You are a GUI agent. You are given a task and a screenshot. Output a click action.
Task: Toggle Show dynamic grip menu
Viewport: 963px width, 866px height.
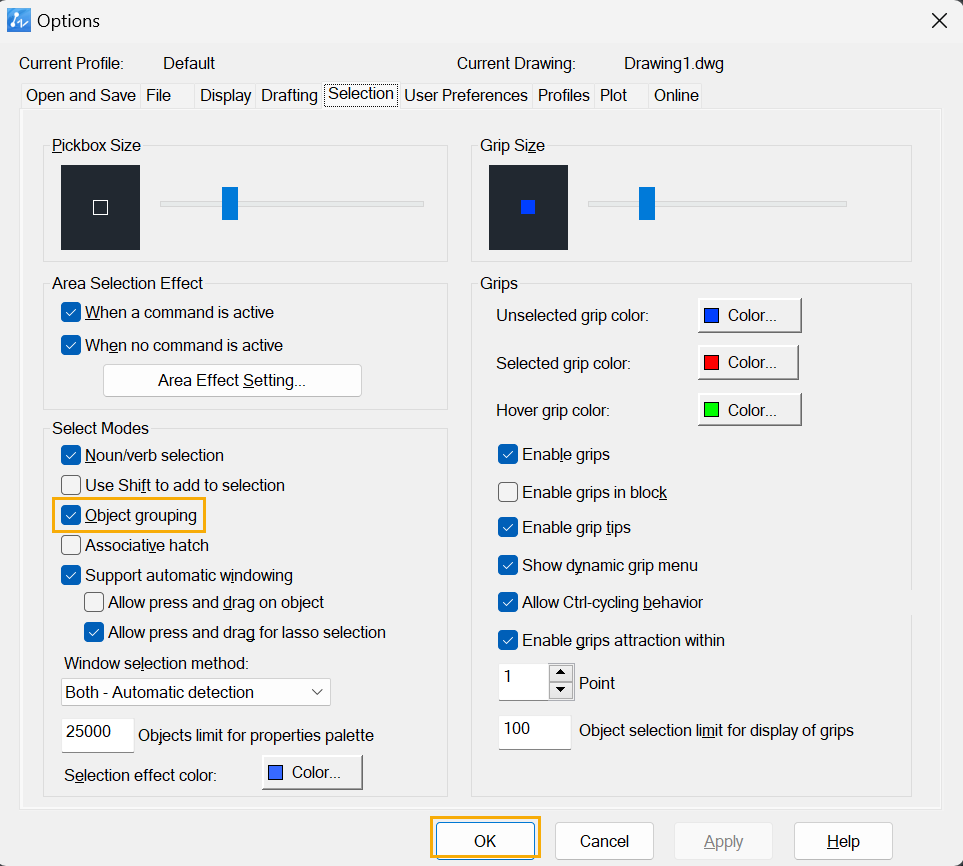tap(508, 565)
